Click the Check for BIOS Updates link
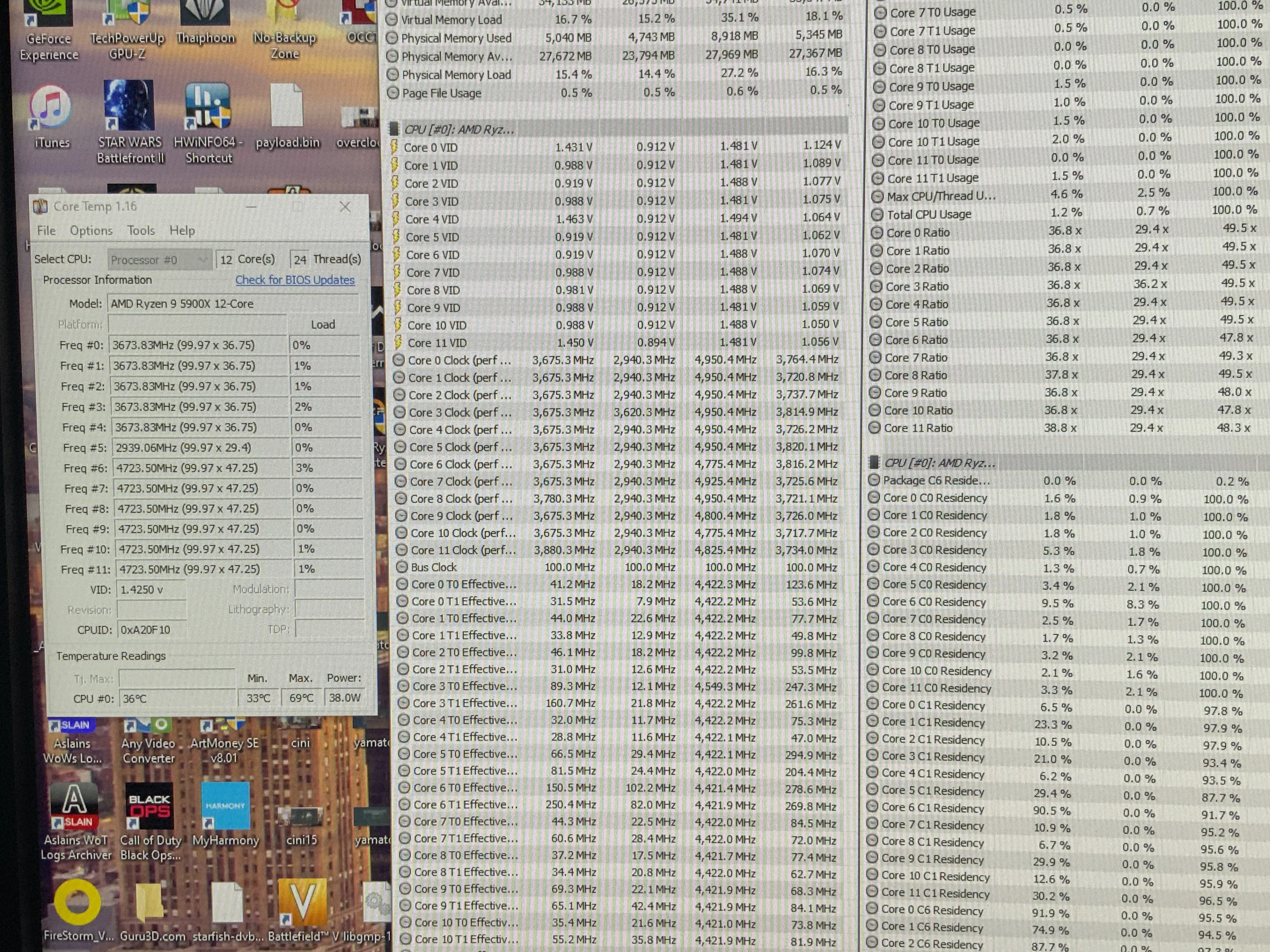Screen dimensions: 1270x952 pos(295,280)
